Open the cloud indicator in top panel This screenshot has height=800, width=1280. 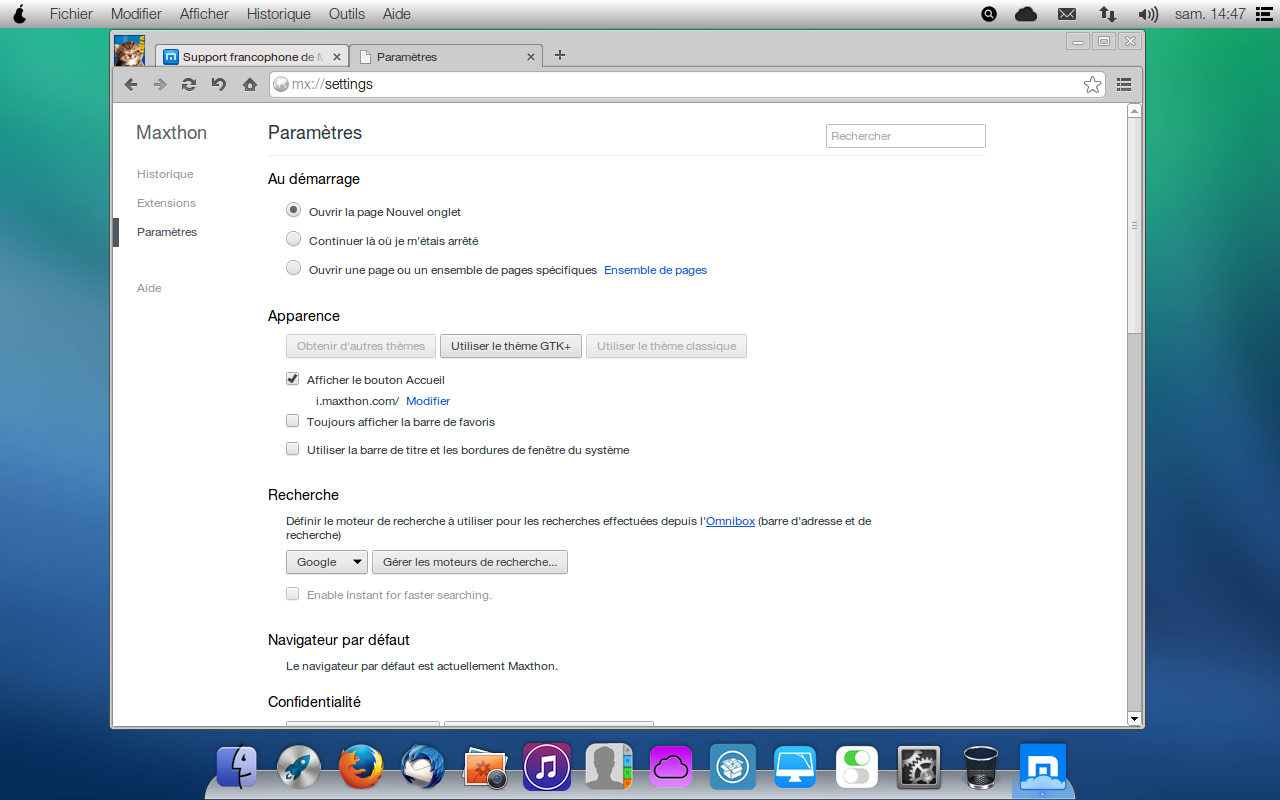pyautogui.click(x=1026, y=14)
